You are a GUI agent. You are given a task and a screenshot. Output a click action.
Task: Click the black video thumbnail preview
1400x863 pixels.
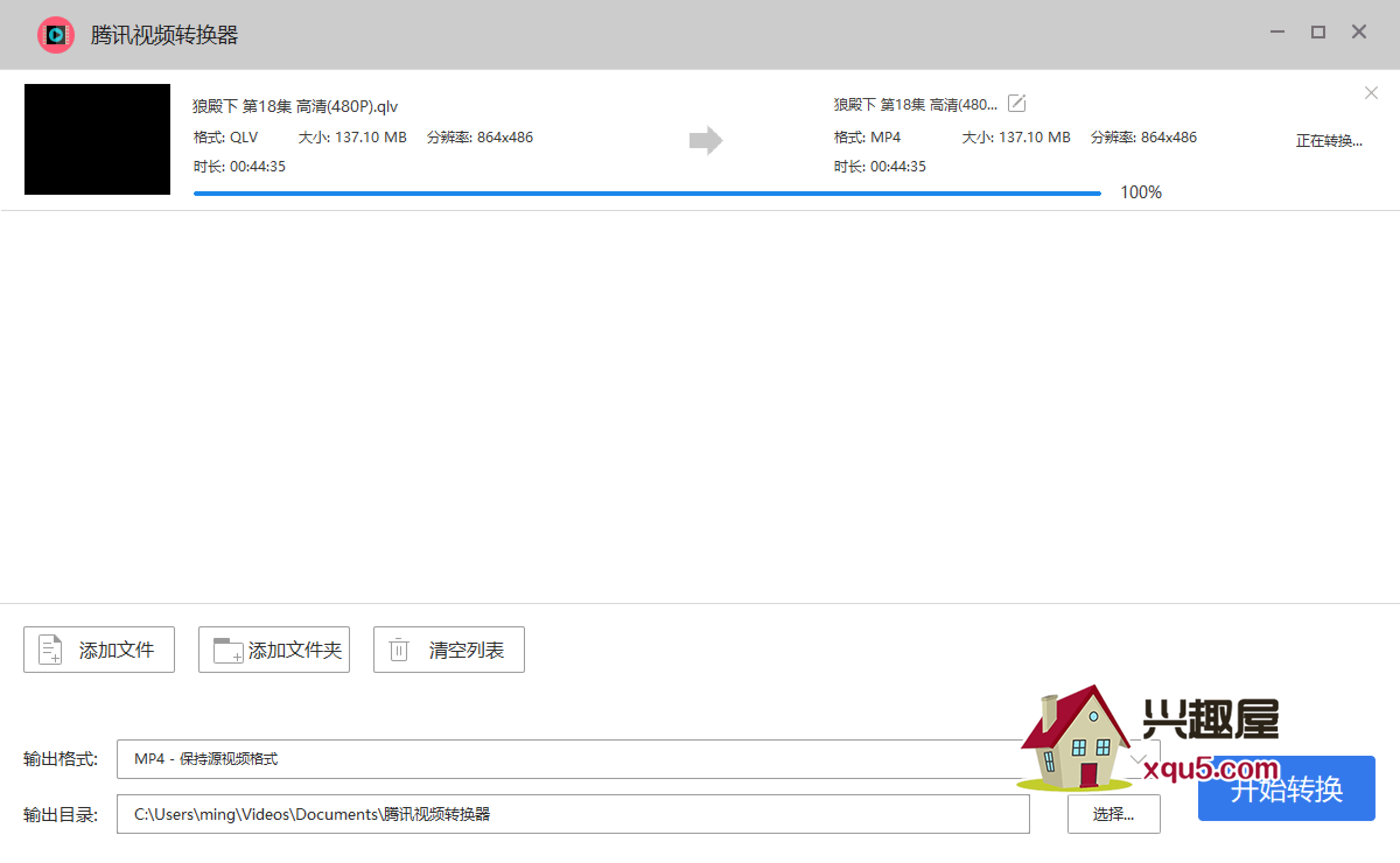point(97,139)
